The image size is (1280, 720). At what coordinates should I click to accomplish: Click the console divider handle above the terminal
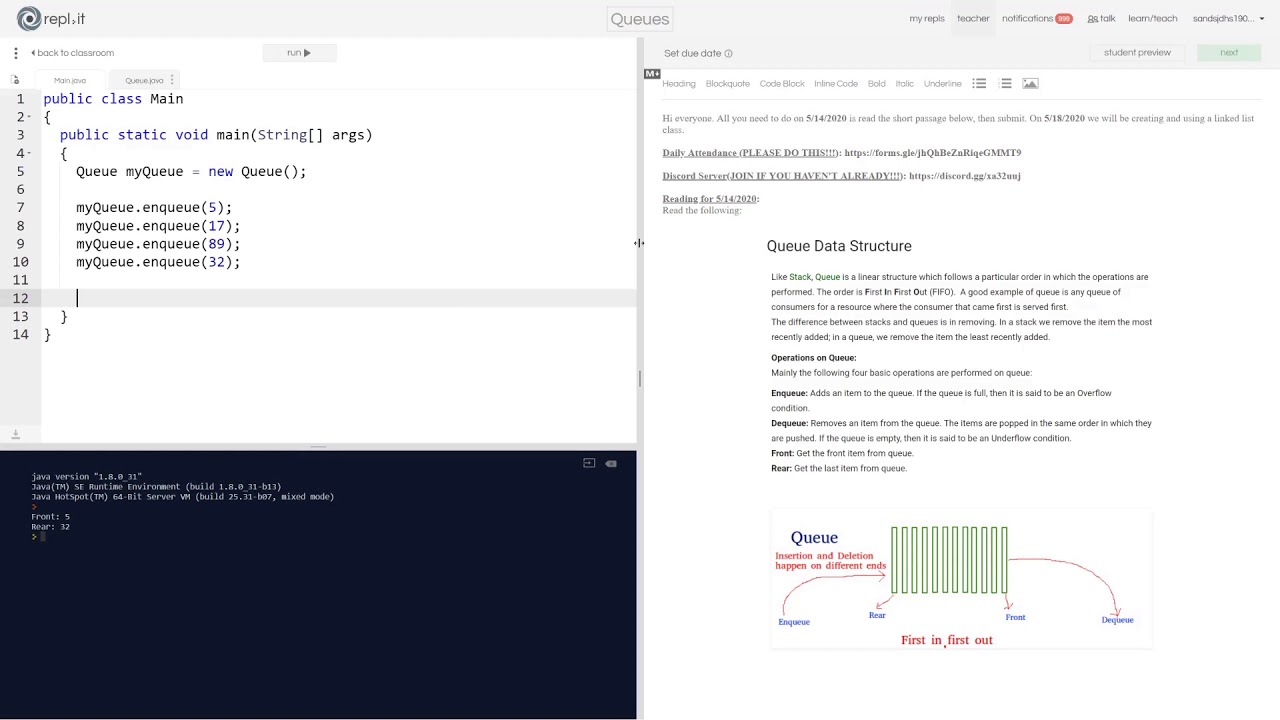point(318,446)
